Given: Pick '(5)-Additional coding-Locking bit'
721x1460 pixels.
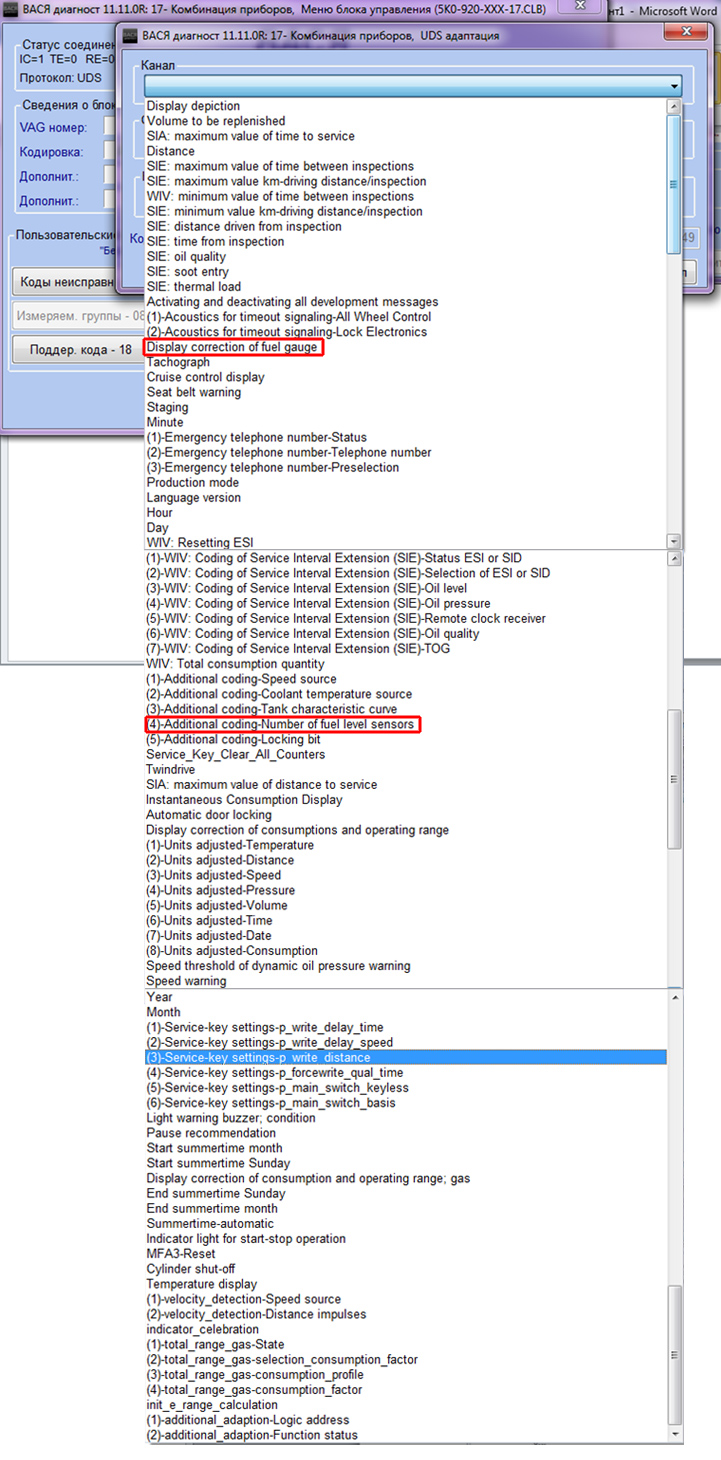Looking at the screenshot, I should tap(233, 739).
